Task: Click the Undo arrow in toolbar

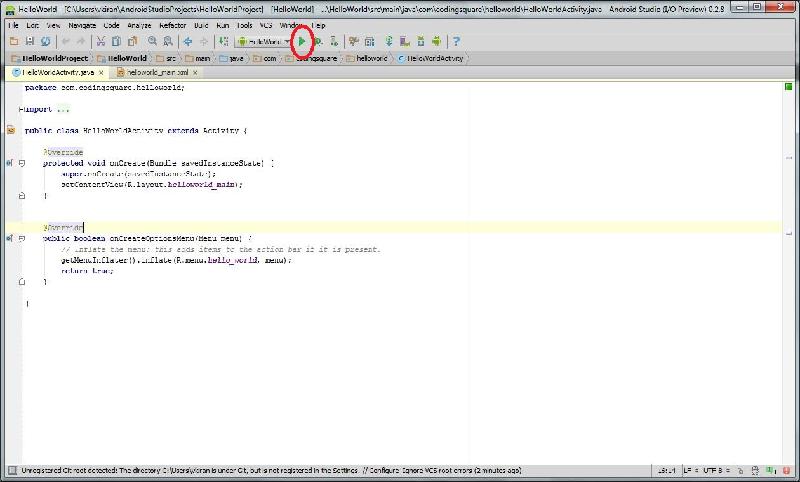Action: [66, 41]
